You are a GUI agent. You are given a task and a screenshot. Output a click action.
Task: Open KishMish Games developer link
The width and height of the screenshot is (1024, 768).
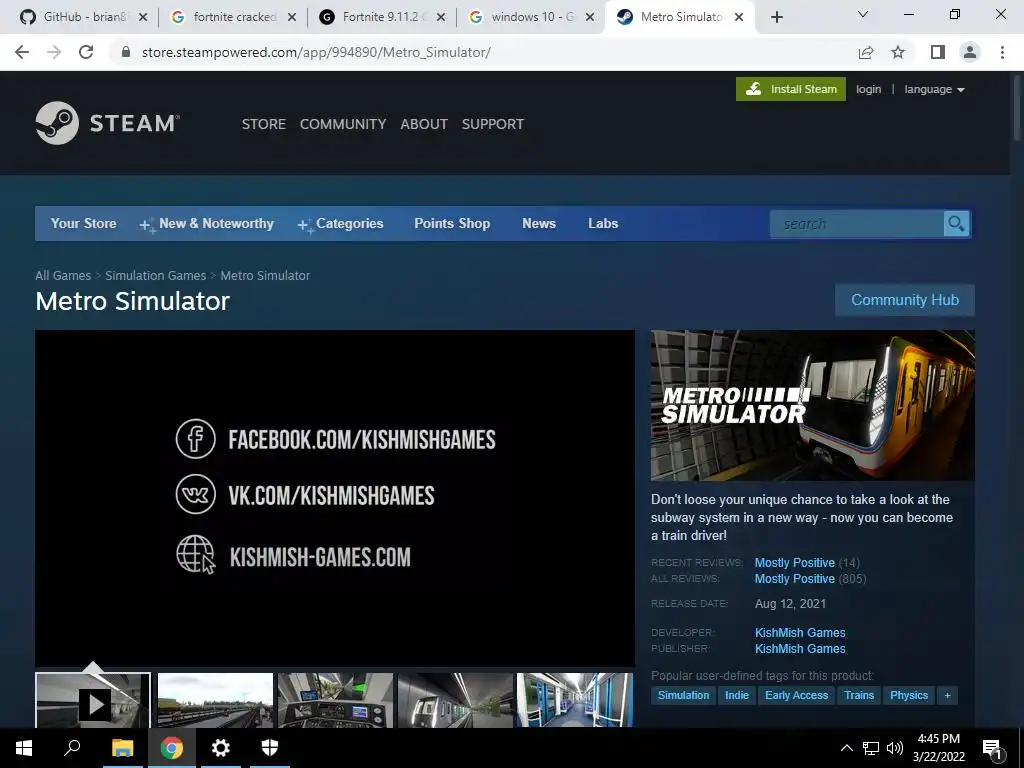pos(800,633)
